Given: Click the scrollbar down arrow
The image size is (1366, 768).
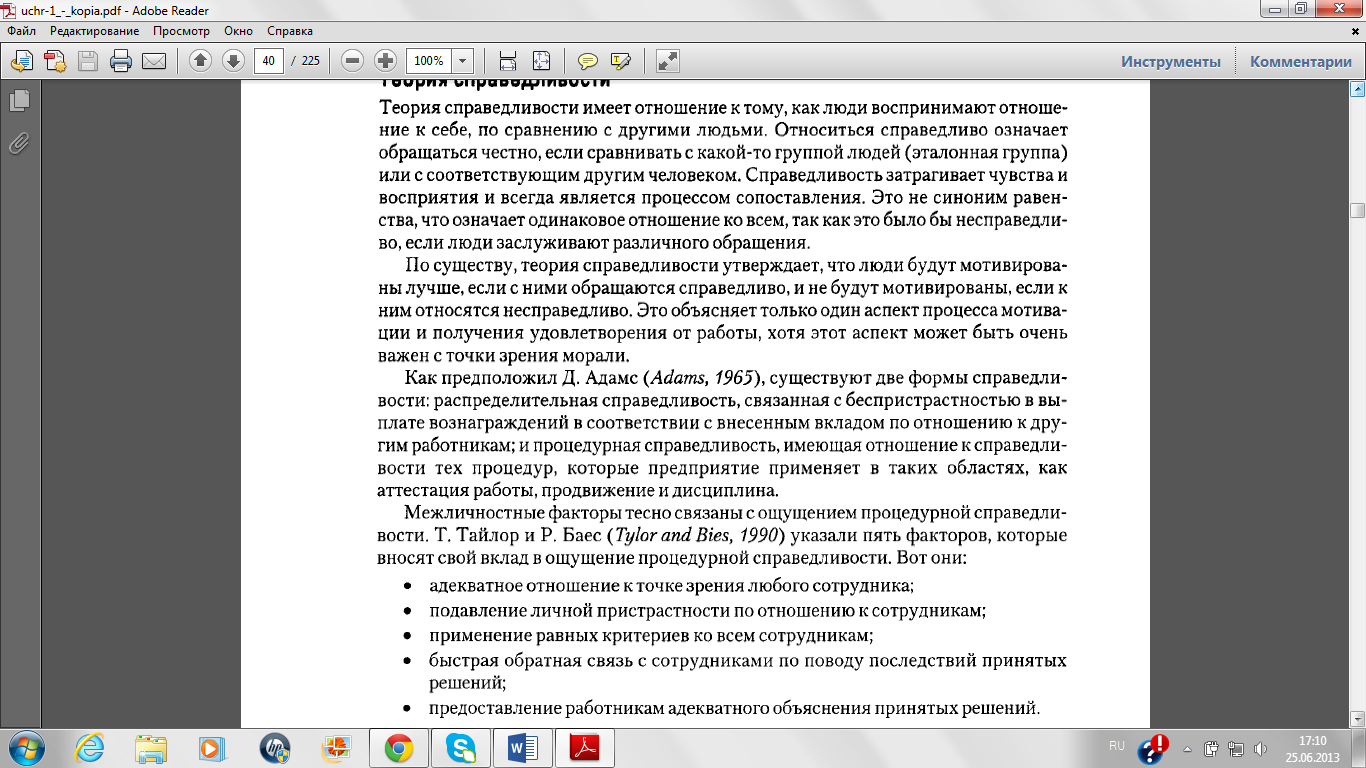Looking at the screenshot, I should 1357,718.
